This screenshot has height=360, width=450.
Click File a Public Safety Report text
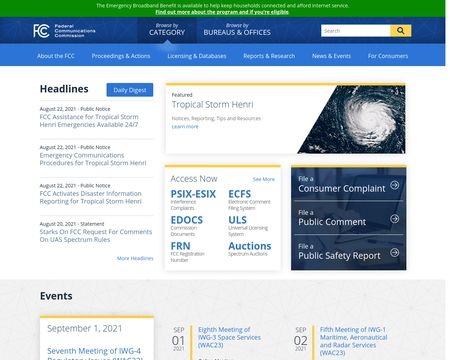pos(339,252)
